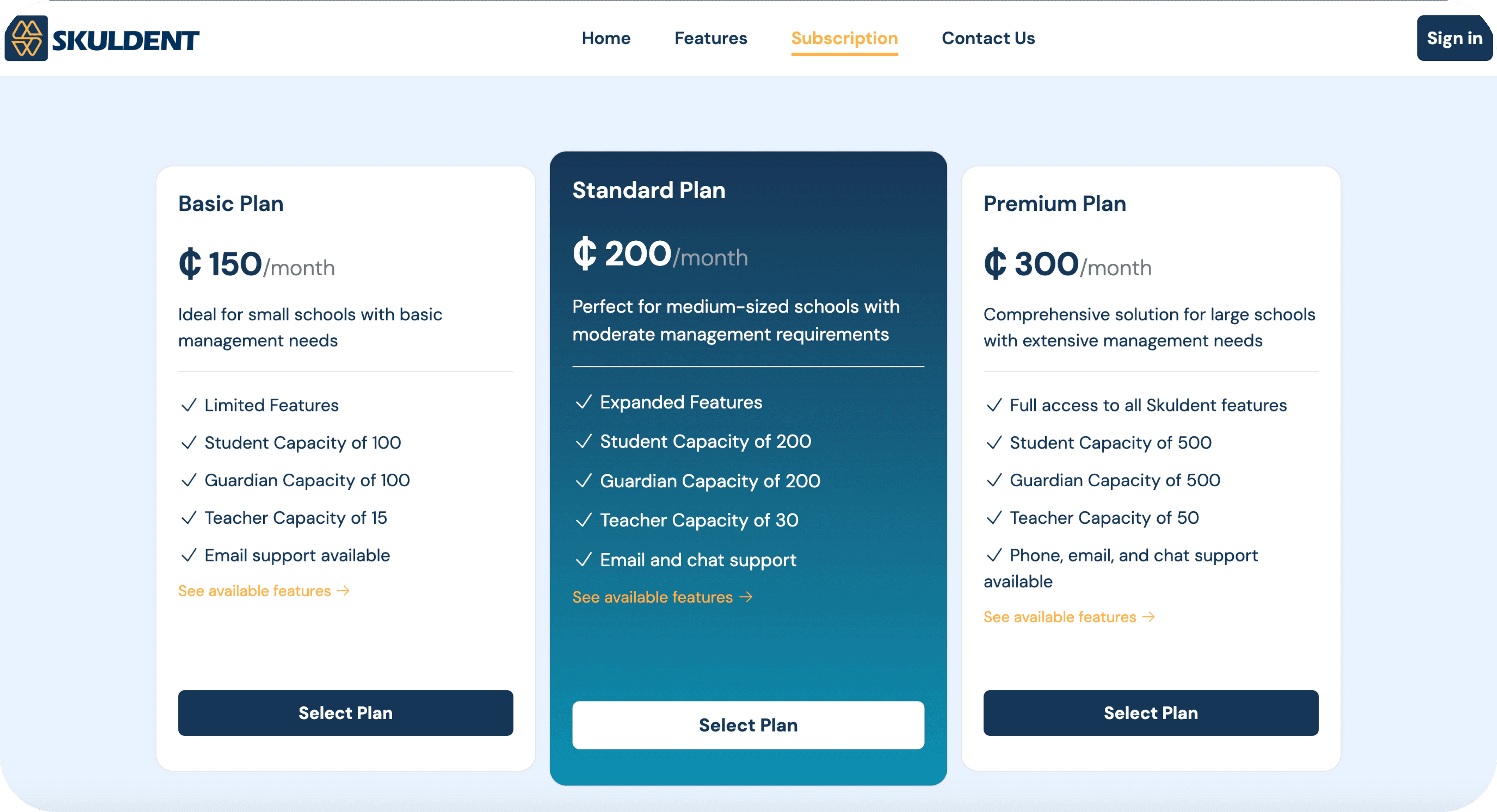Click the arrow icon in Premium Plan features link
The width and height of the screenshot is (1497, 812).
(x=1148, y=617)
